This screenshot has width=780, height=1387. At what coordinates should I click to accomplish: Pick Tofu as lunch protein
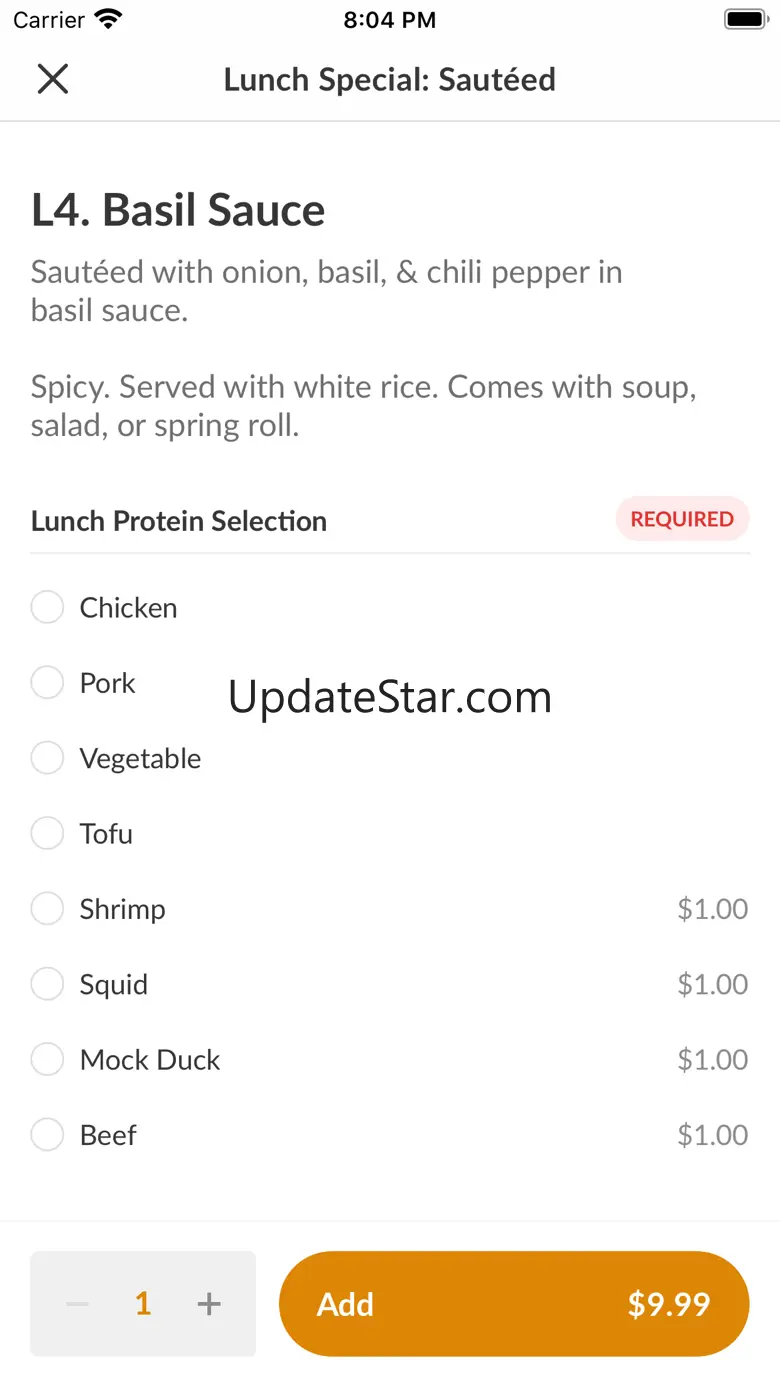tap(47, 833)
